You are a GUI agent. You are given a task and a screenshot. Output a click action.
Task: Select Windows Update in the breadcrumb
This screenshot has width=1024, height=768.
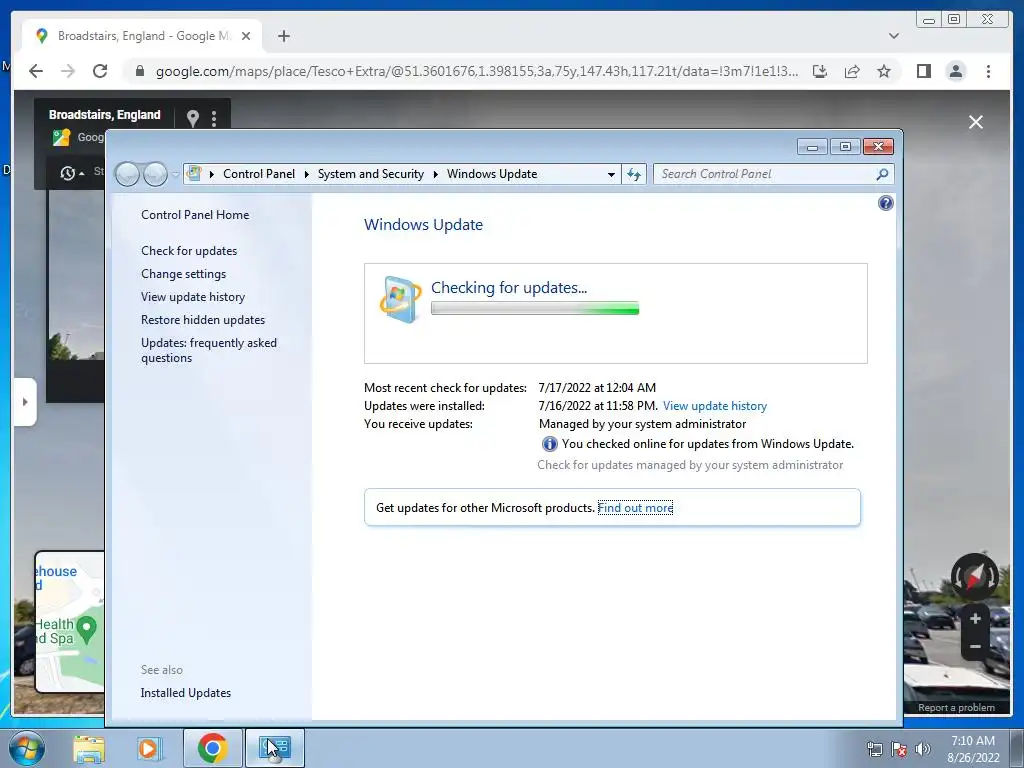click(492, 174)
